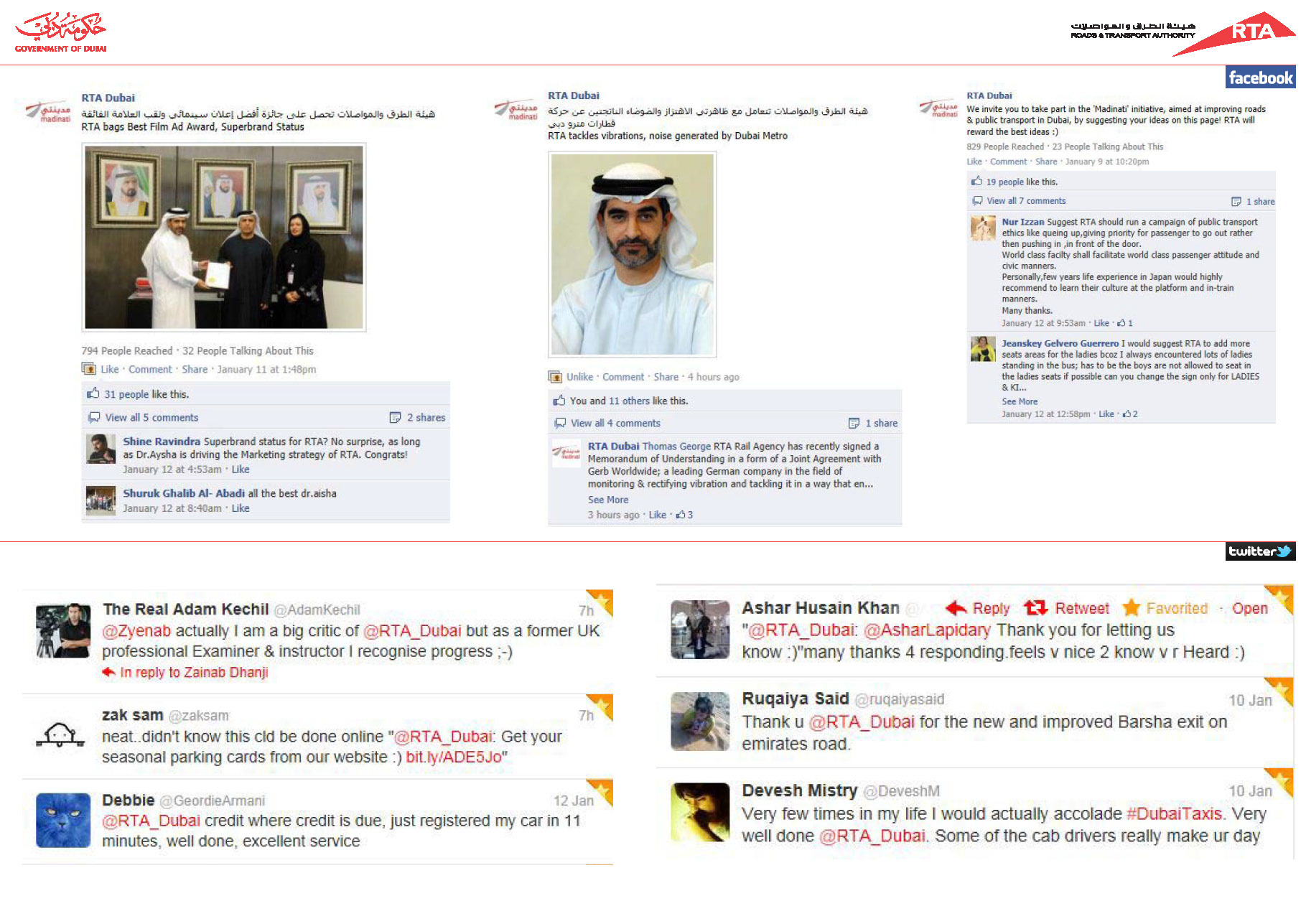Screen dimensions: 1306x924
Task: Share the Dubai Metro vibrations post
Action: pyautogui.click(x=666, y=377)
